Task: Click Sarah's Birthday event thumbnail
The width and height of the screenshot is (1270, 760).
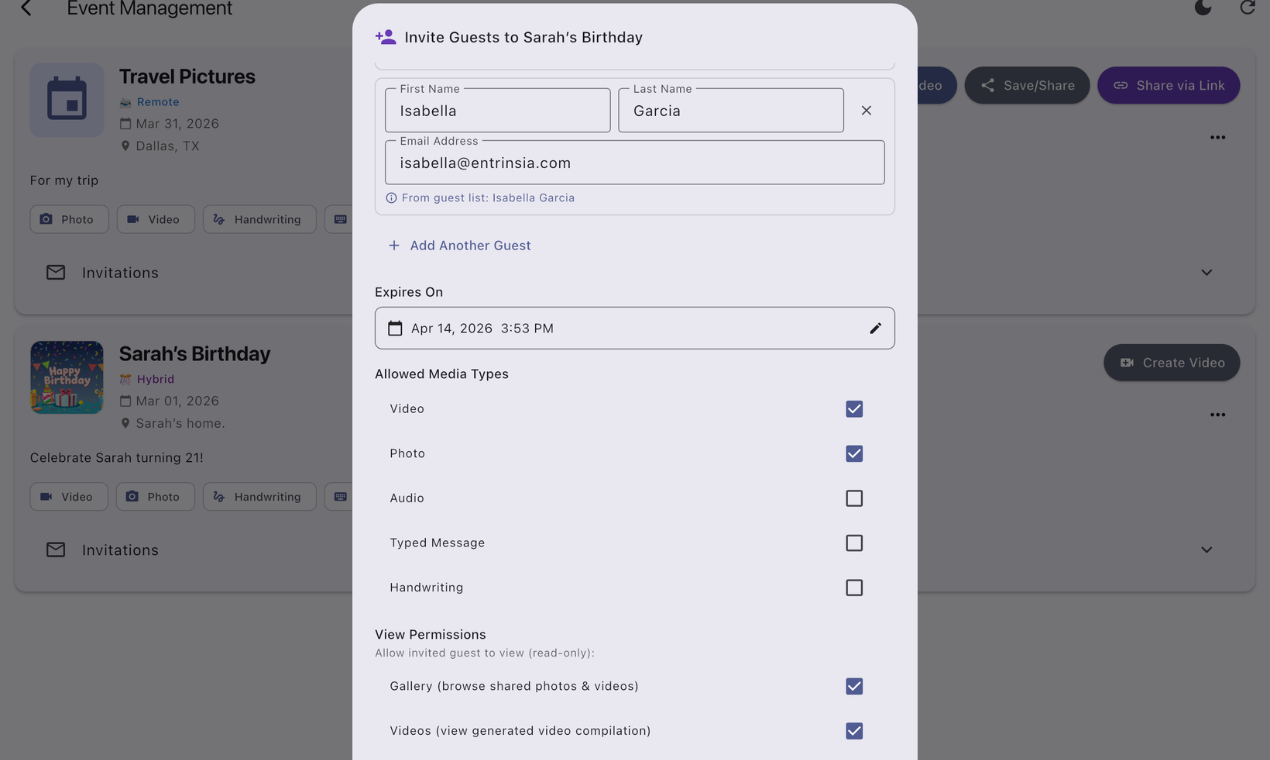Action: [x=67, y=377]
